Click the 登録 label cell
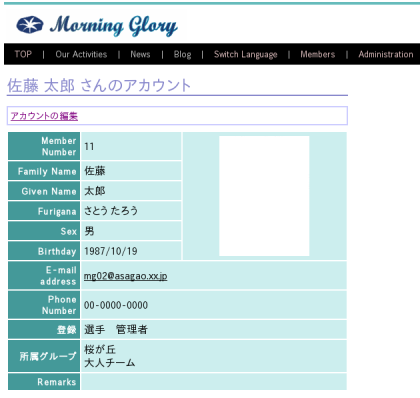Image resolution: width=420 pixels, height=398 pixels. point(44,330)
